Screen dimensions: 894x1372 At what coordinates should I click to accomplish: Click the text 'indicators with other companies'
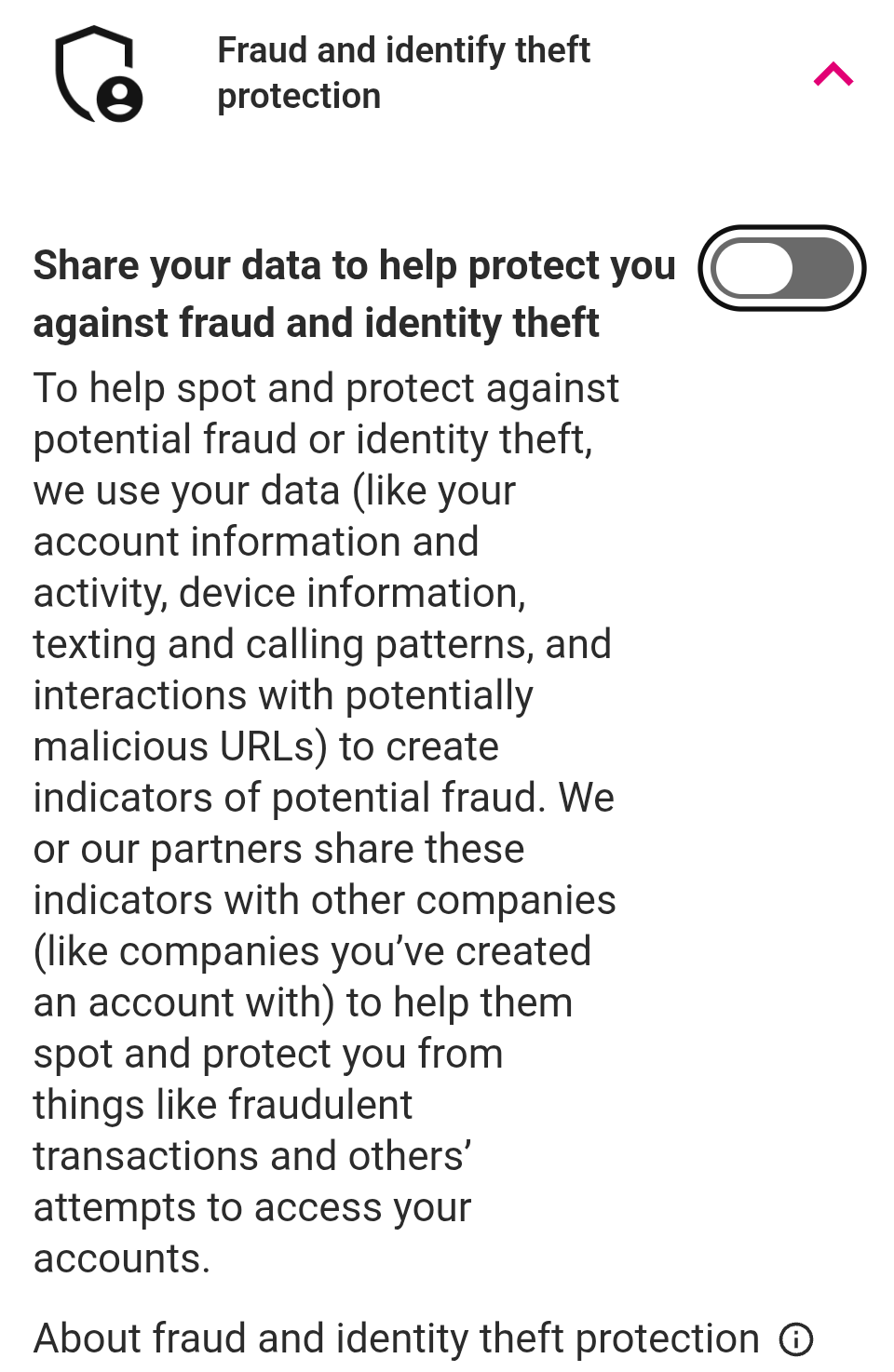tap(325, 900)
